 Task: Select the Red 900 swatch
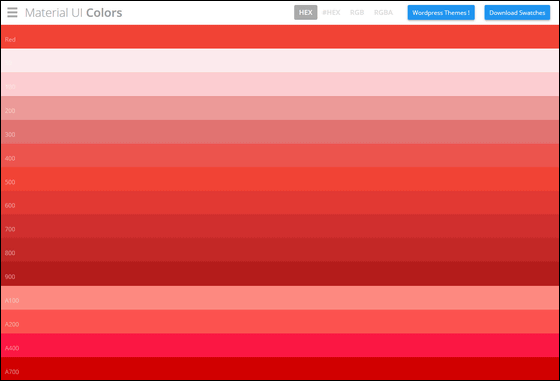(x=280, y=274)
